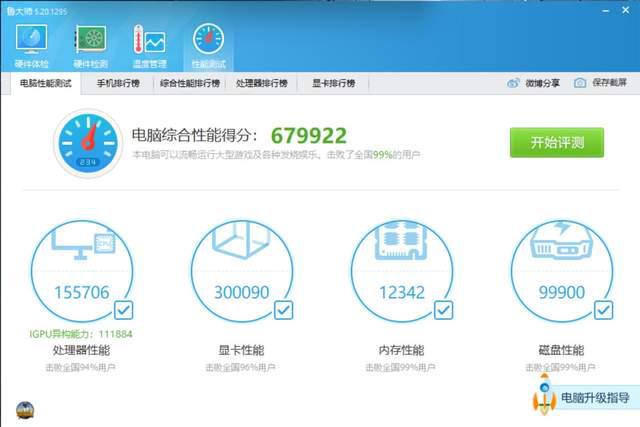640x427 pixels.
Task: Click the 电脑综合性能得分 heading
Action: click(x=194, y=135)
